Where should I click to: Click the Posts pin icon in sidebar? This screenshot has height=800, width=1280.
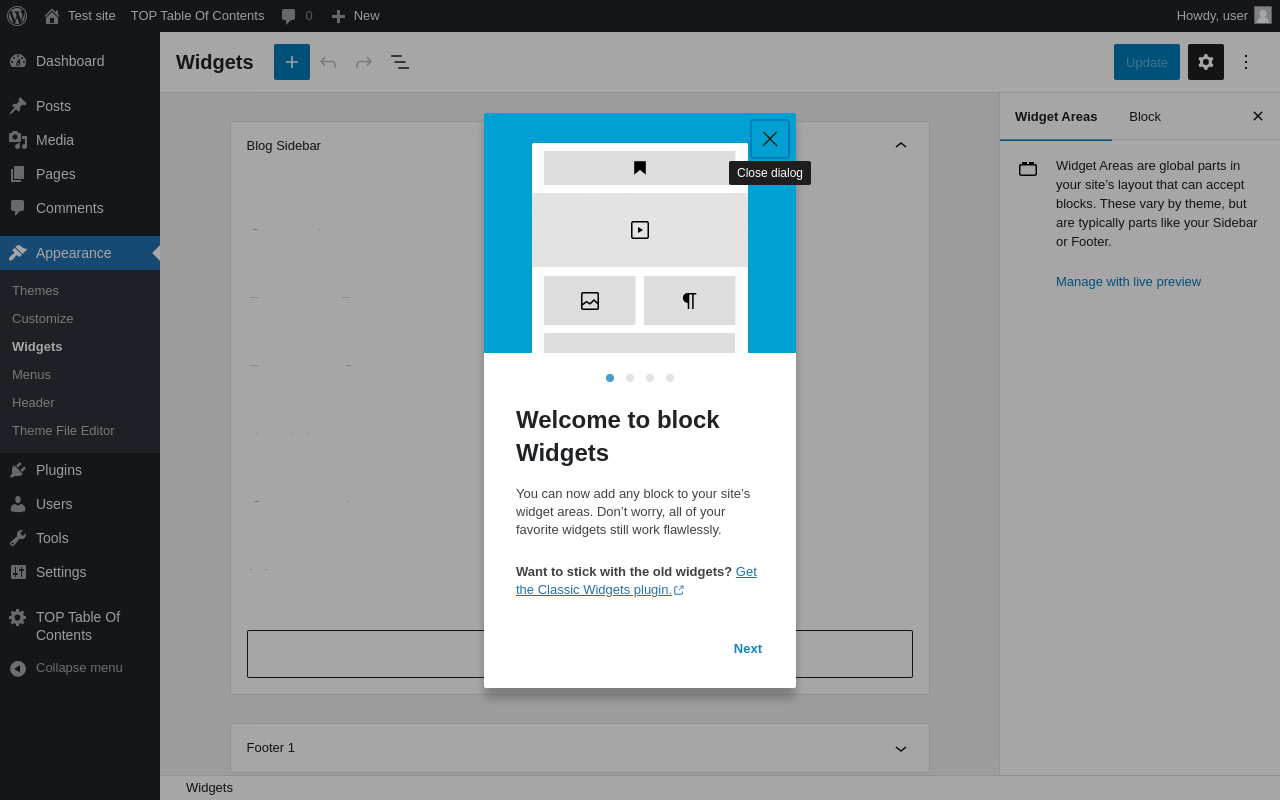click(x=18, y=106)
